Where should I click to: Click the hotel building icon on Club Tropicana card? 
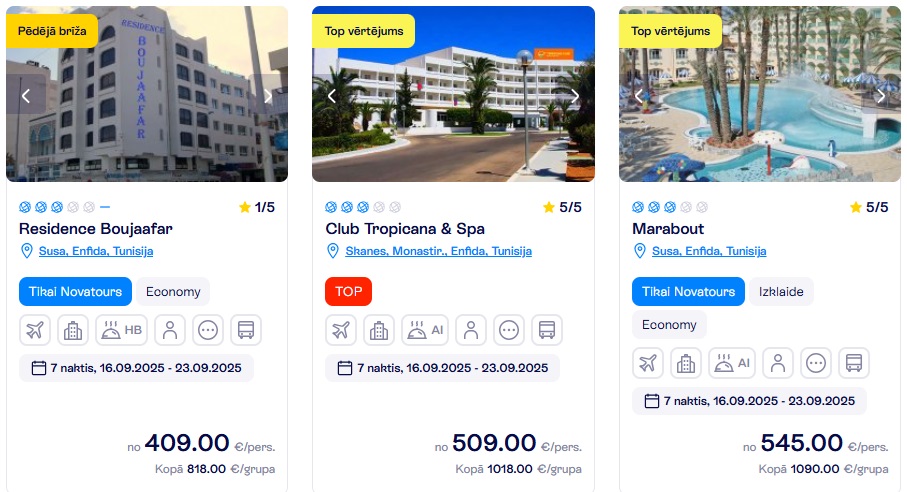click(x=379, y=330)
